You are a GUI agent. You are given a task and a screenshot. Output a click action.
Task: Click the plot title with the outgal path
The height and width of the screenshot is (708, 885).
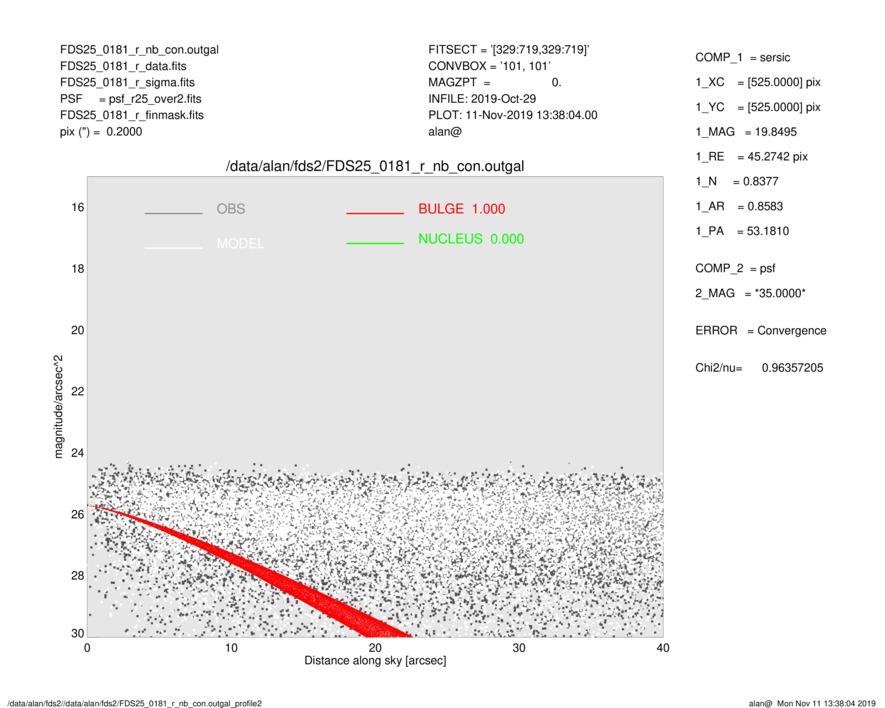point(375,166)
